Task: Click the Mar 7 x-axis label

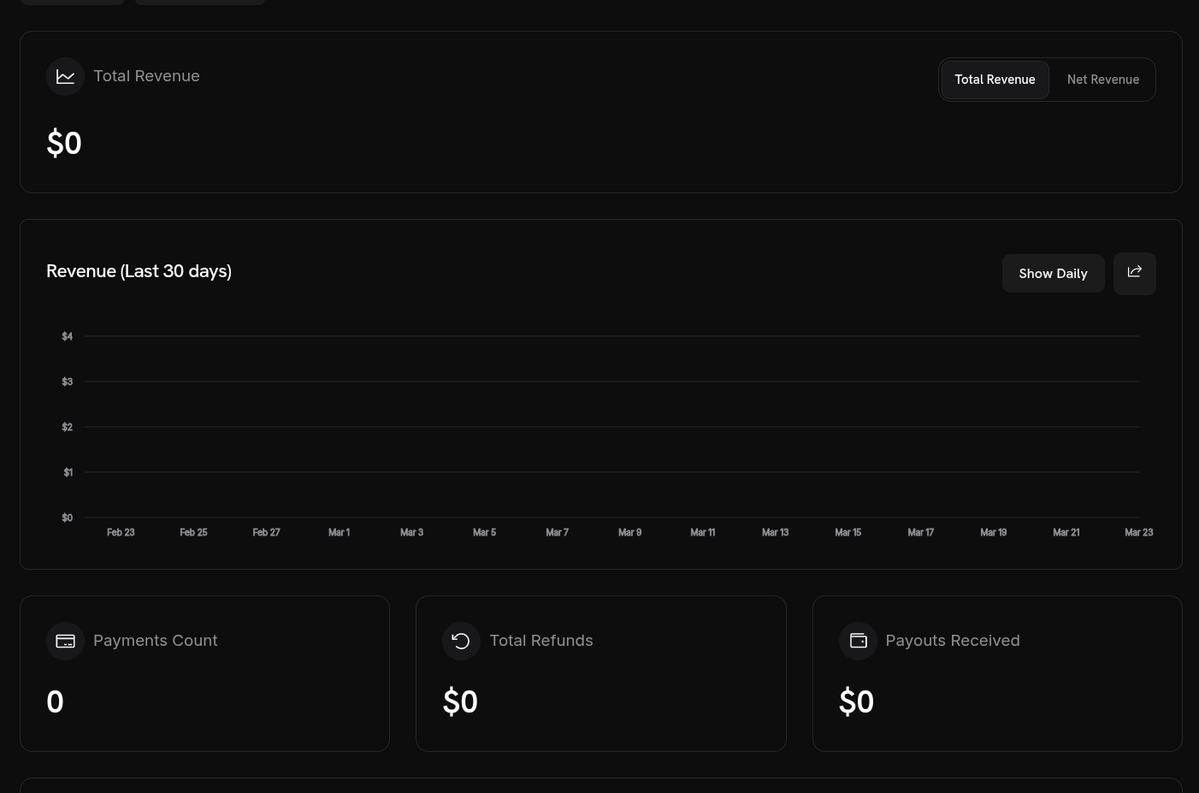Action: tap(557, 532)
